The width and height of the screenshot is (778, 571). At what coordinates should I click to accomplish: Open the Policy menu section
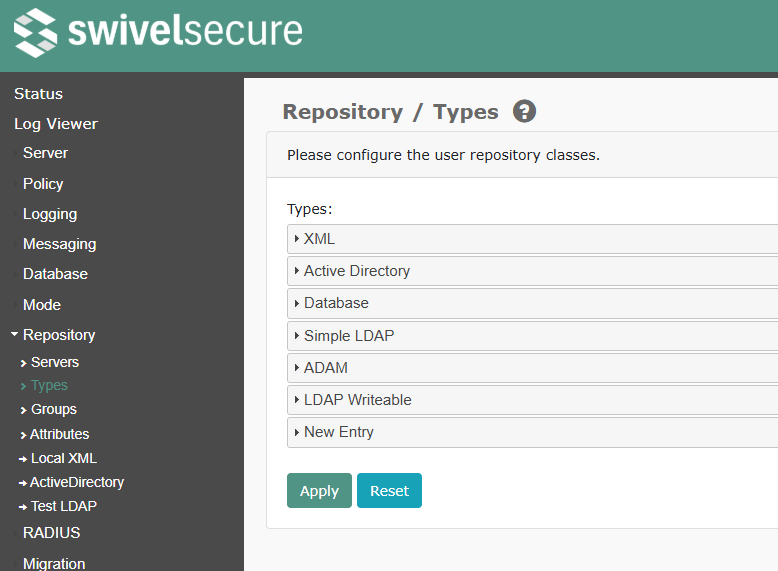(x=43, y=184)
